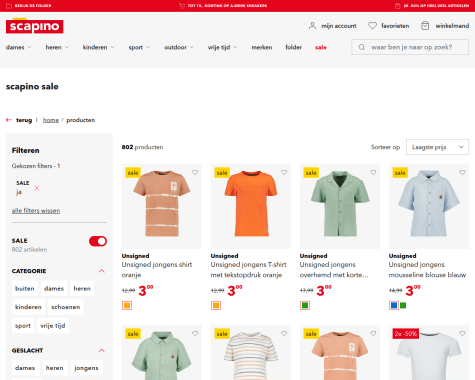
Task: Select kinderen category filter chip
Action: pyautogui.click(x=28, y=307)
